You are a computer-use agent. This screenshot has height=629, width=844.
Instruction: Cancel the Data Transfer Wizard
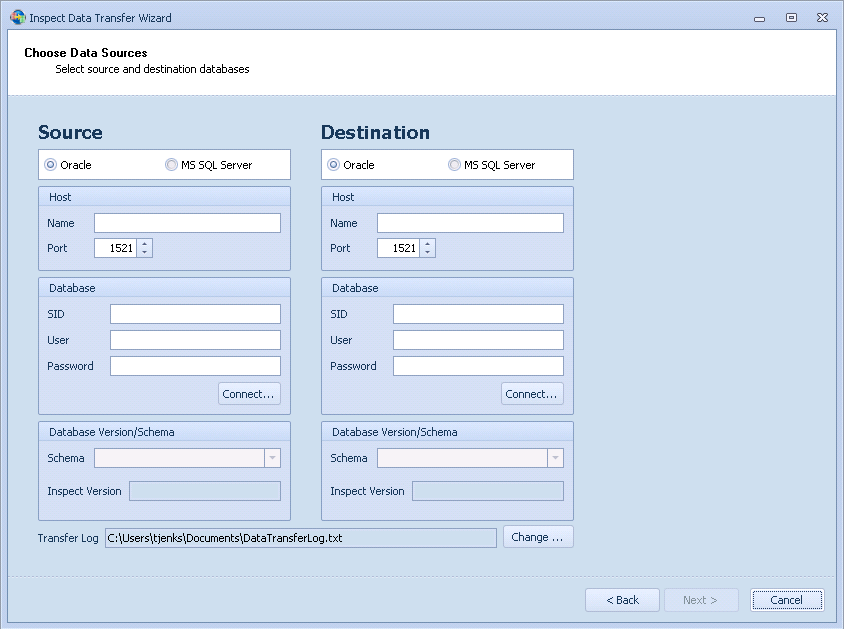pyautogui.click(x=787, y=600)
